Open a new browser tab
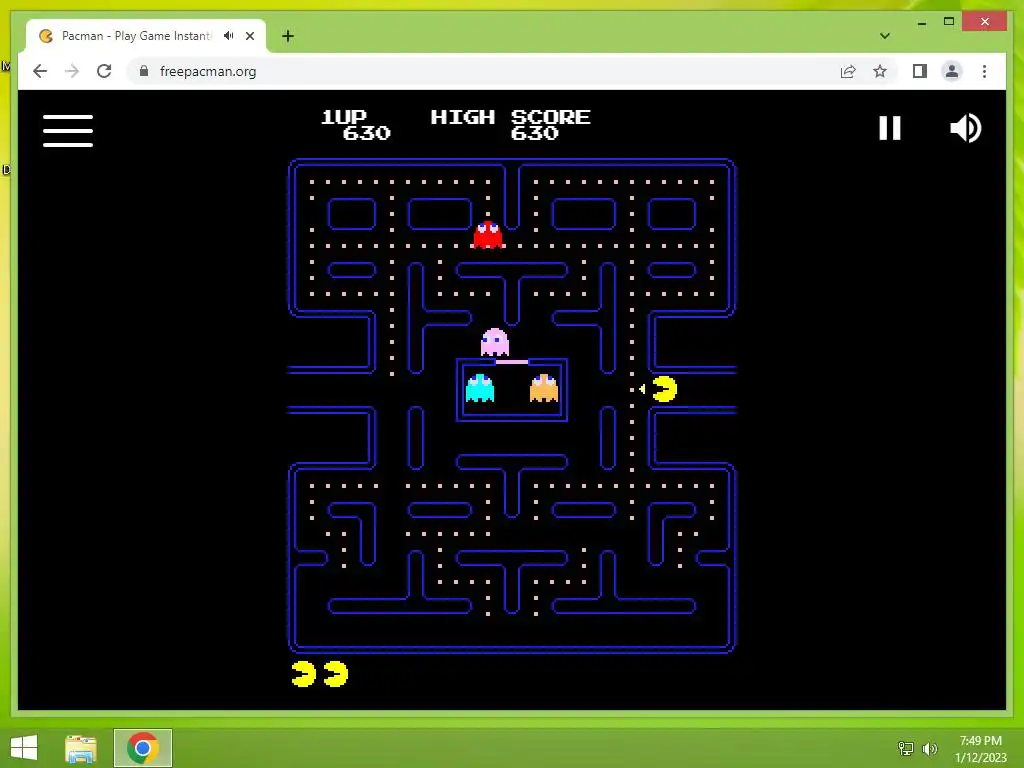Image resolution: width=1024 pixels, height=768 pixels. tap(288, 36)
